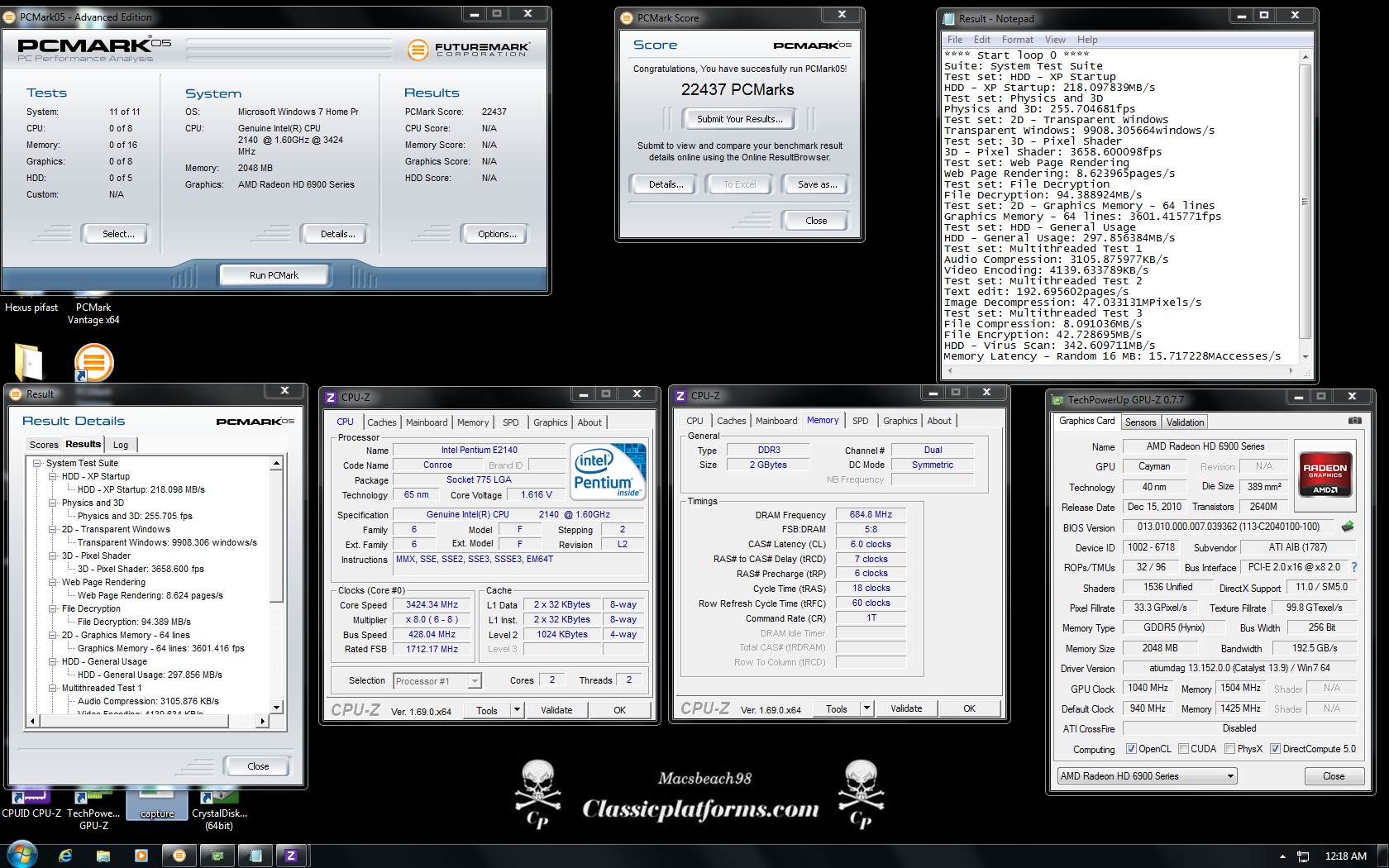Open the Scores tab in Result Details
The image size is (1389, 868).
point(44,445)
